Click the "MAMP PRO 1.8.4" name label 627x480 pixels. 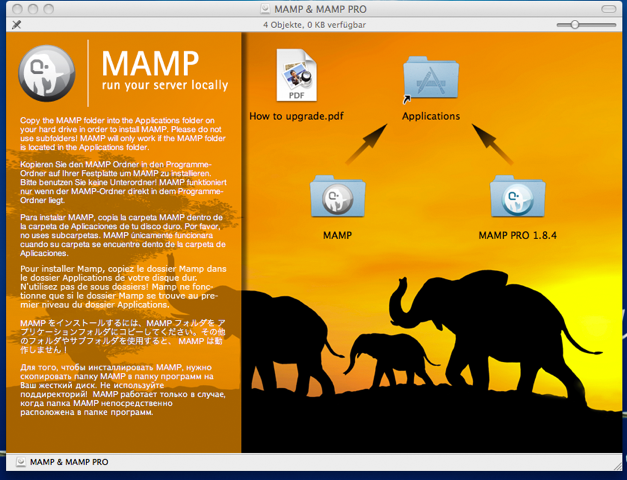click(517, 235)
